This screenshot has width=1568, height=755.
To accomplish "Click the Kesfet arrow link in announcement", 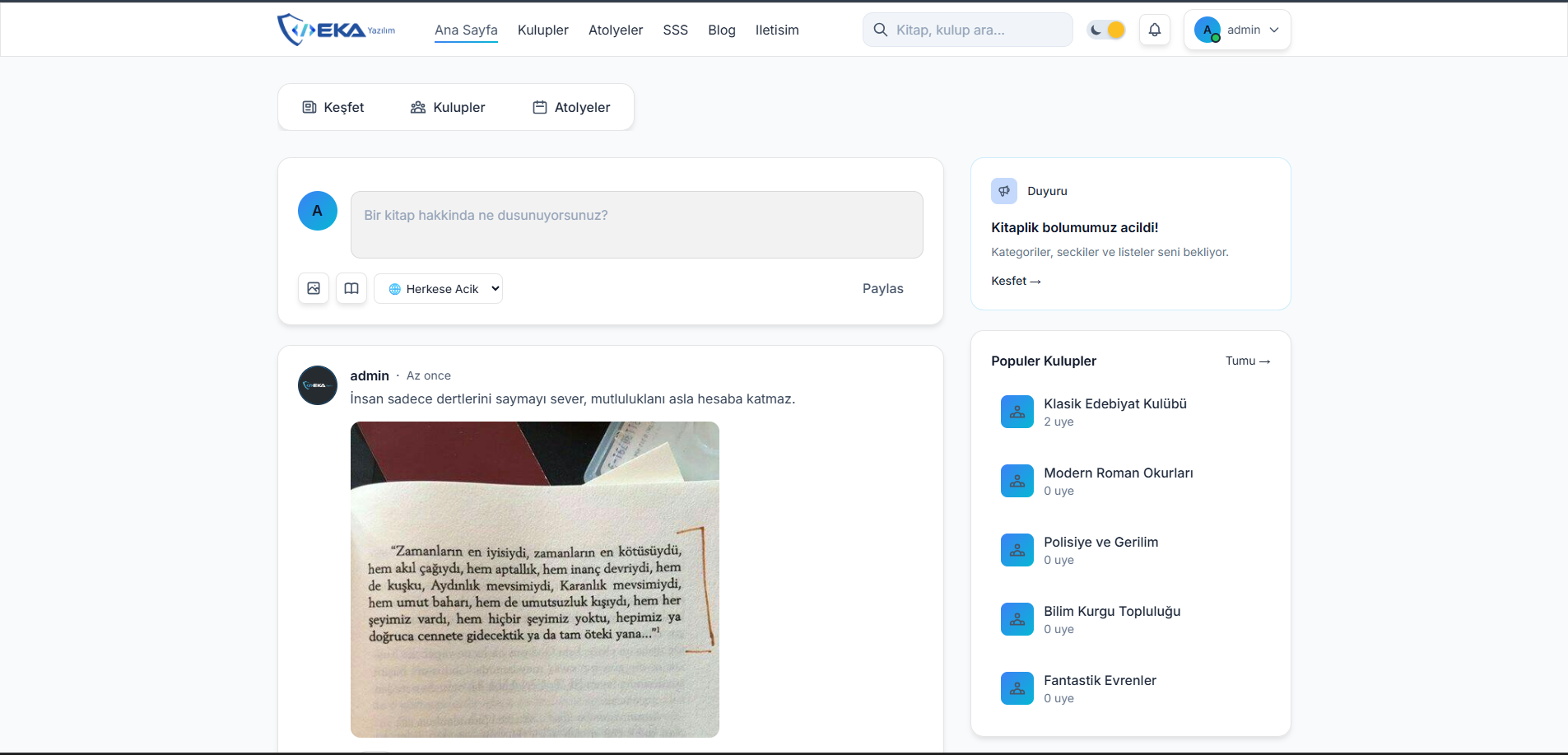I will click(x=1016, y=281).
